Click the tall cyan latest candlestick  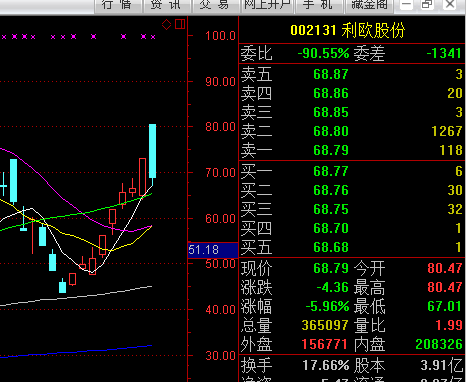152,151
